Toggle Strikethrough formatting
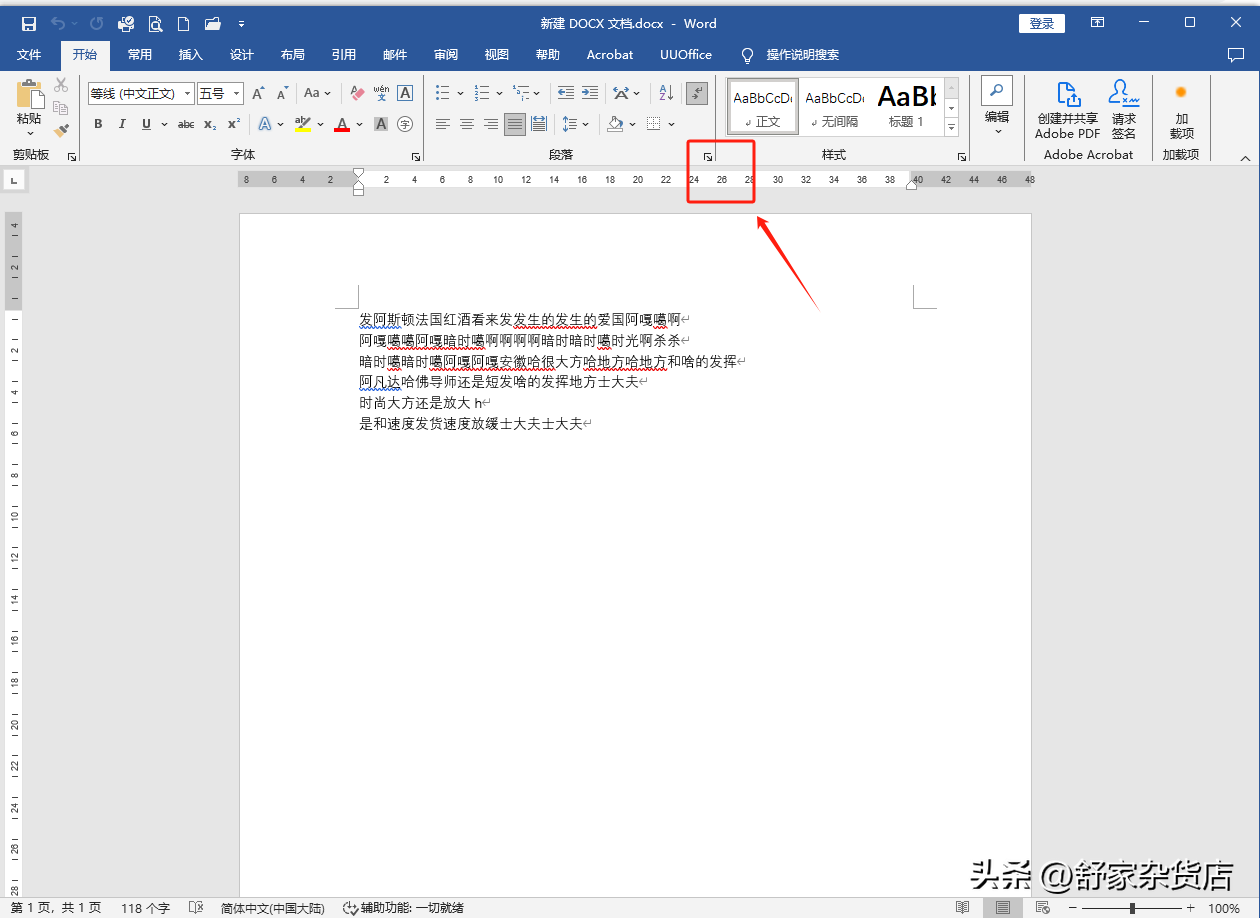 [186, 124]
